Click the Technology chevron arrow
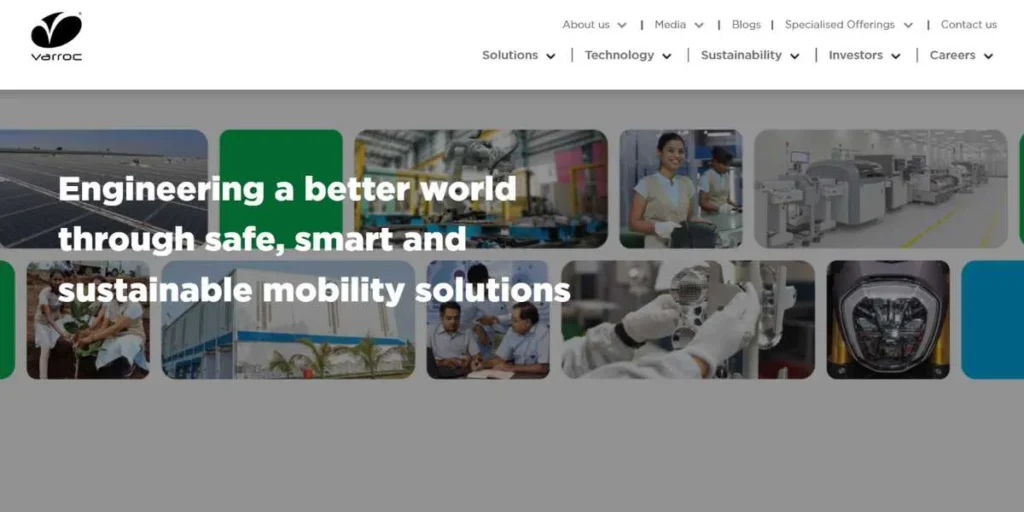1024x512 pixels. pos(667,56)
